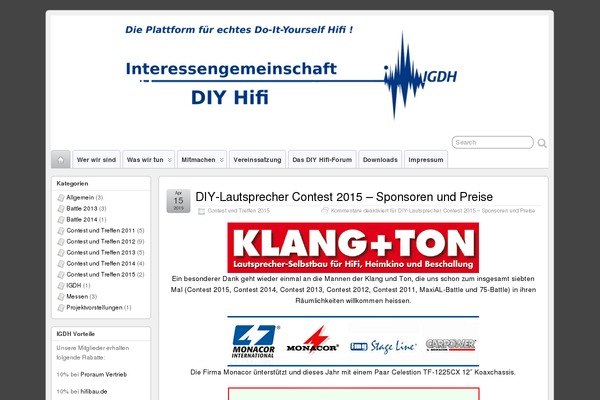The height and width of the screenshot is (400, 600).
Task: Expand the Was wir tun submenu arrow
Action: pyautogui.click(x=170, y=160)
